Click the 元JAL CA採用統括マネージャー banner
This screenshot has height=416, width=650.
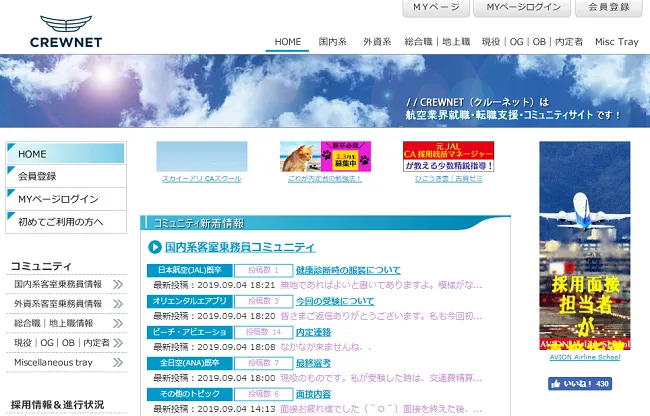(449, 157)
